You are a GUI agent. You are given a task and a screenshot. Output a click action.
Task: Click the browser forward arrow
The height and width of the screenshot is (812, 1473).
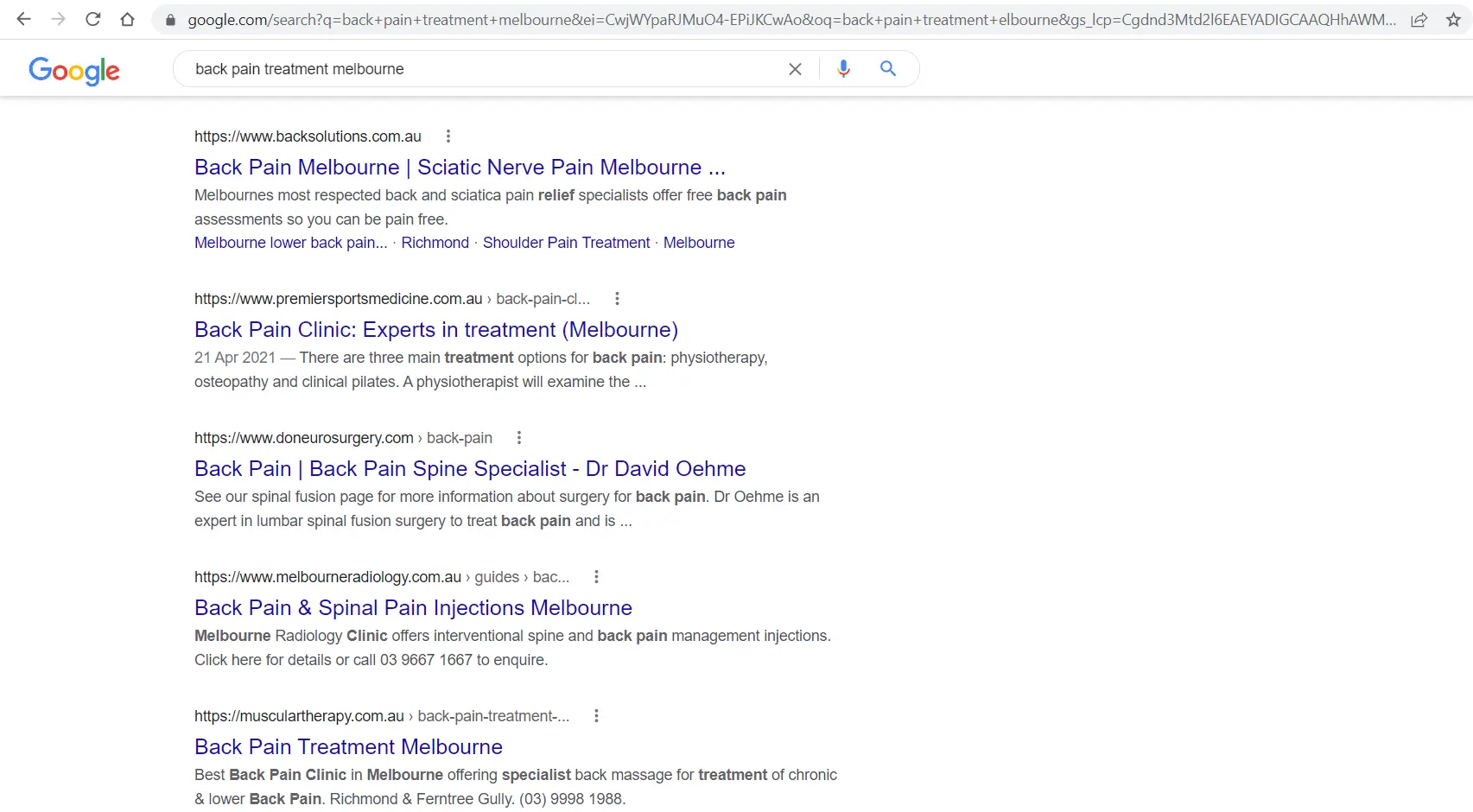tap(58, 19)
